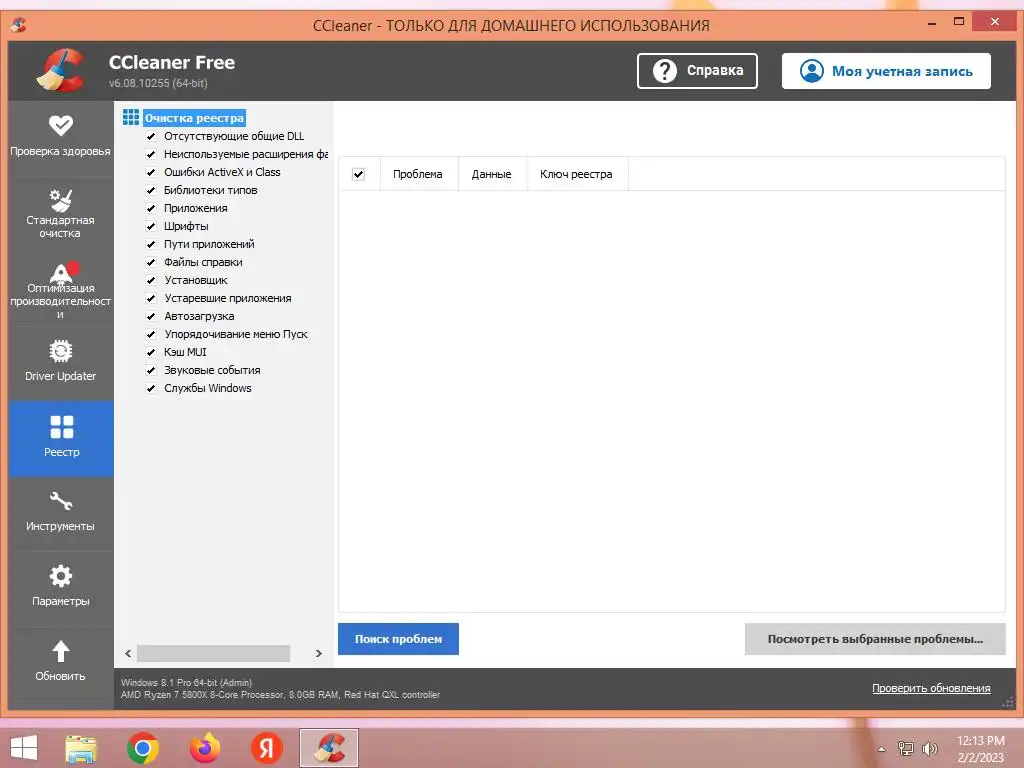The image size is (1024, 768).
Task: Select the Реестр sidebar section
Action: (x=61, y=437)
